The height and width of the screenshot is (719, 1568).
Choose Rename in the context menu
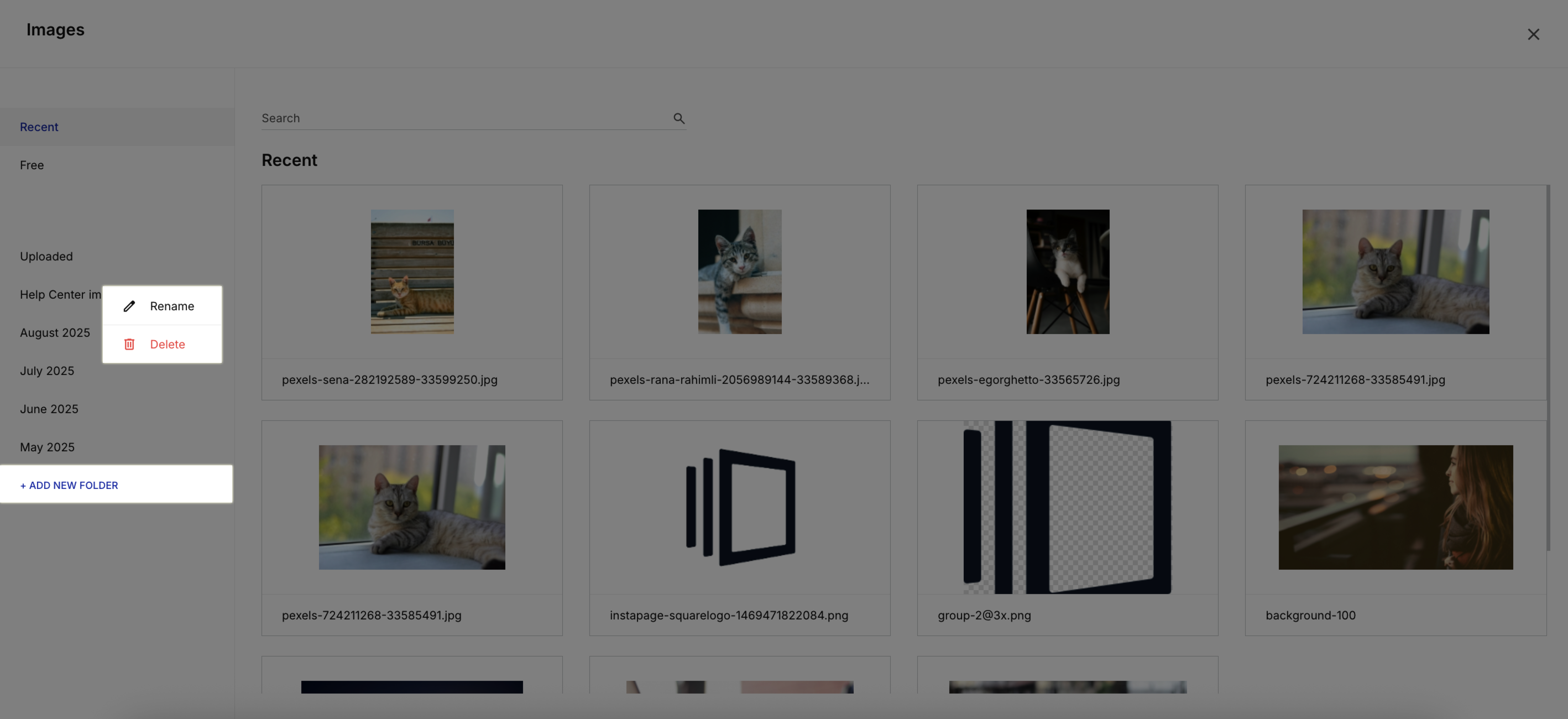point(172,306)
